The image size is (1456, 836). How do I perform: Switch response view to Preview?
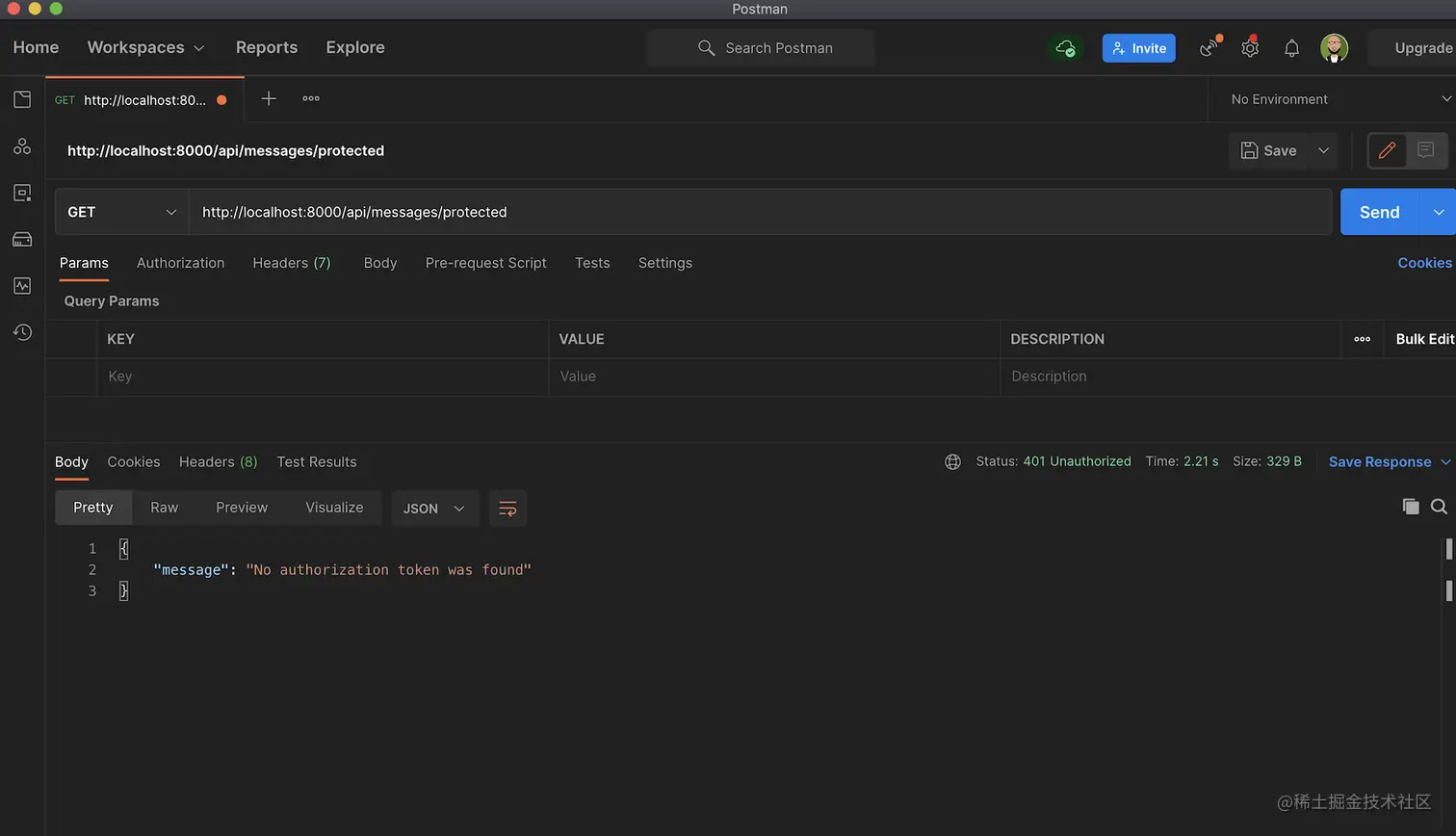242,508
